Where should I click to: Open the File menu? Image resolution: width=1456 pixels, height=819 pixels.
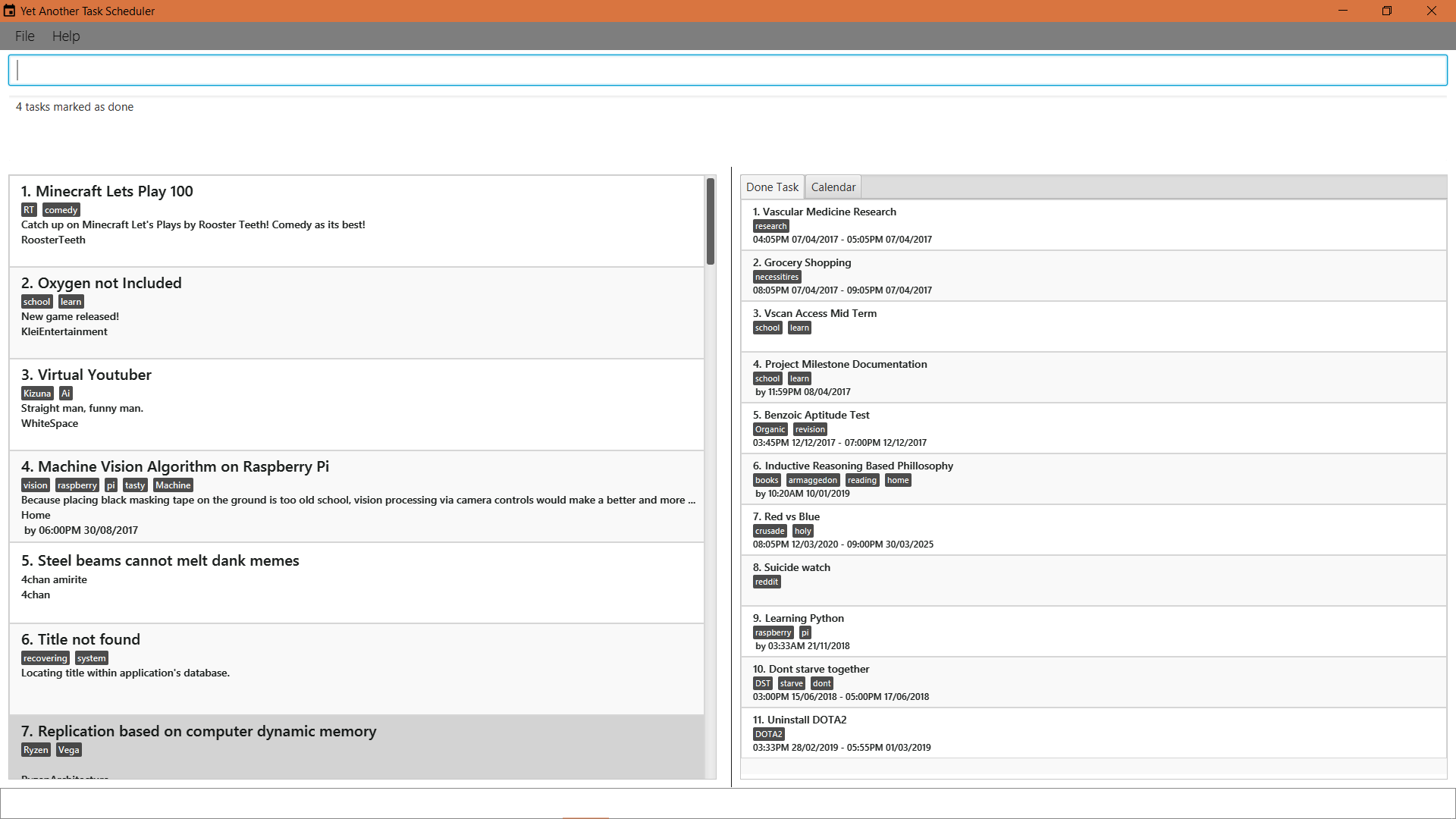pyautogui.click(x=24, y=36)
